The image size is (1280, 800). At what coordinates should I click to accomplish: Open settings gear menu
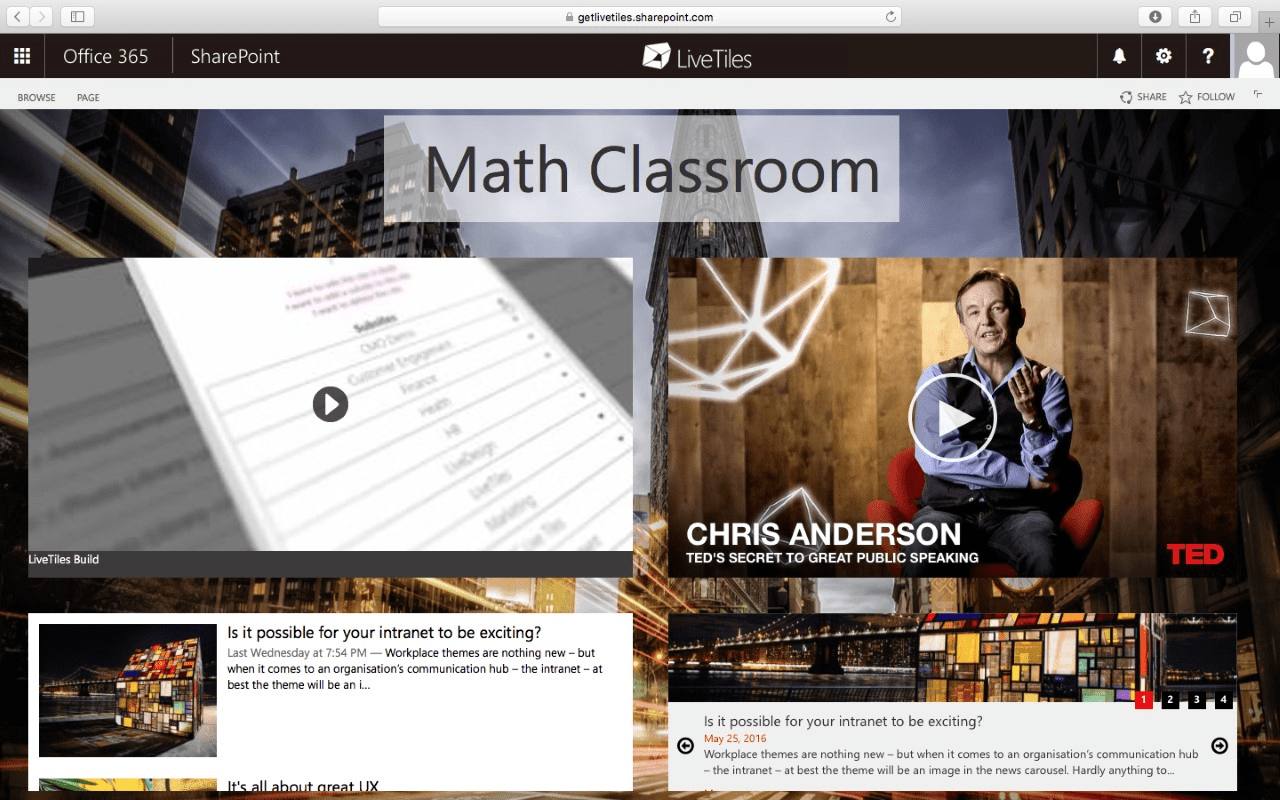pyautogui.click(x=1163, y=56)
